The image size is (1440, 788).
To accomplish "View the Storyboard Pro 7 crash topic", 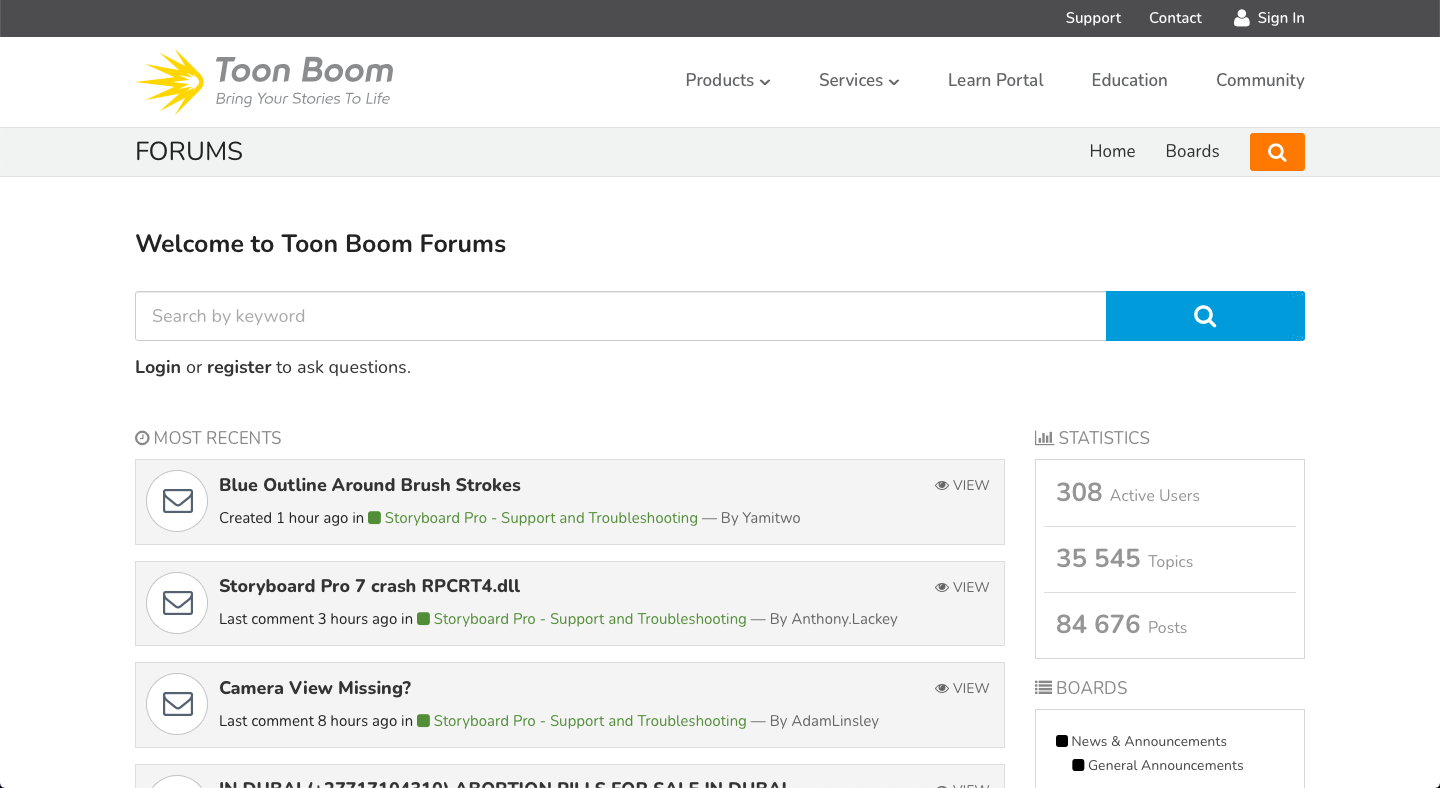I will [x=962, y=587].
